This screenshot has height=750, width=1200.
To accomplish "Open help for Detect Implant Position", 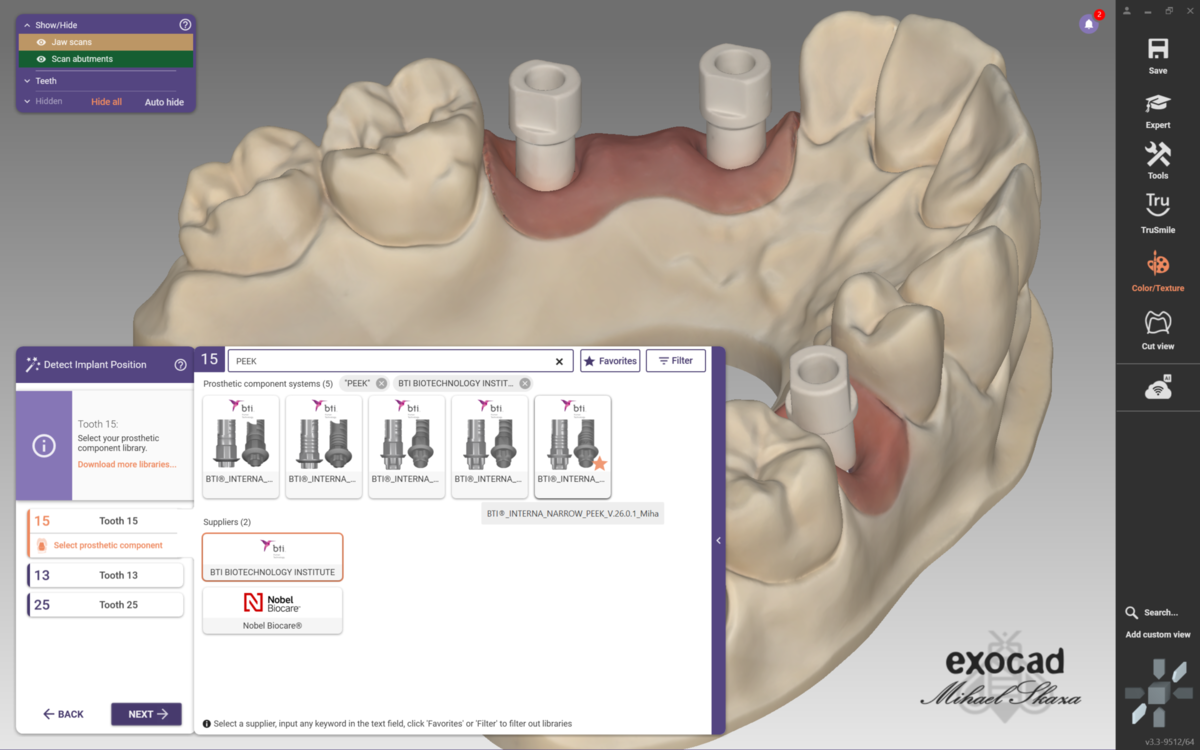I will click(181, 365).
